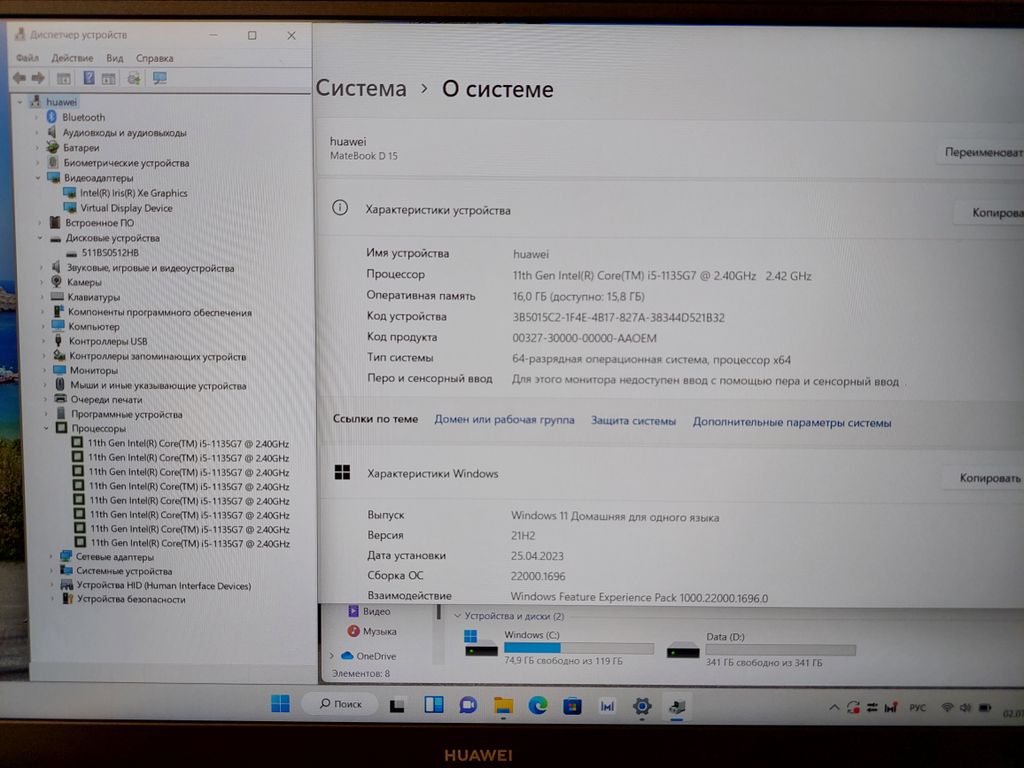
Task: Click the OS build value 22000.1696
Action: (538, 576)
